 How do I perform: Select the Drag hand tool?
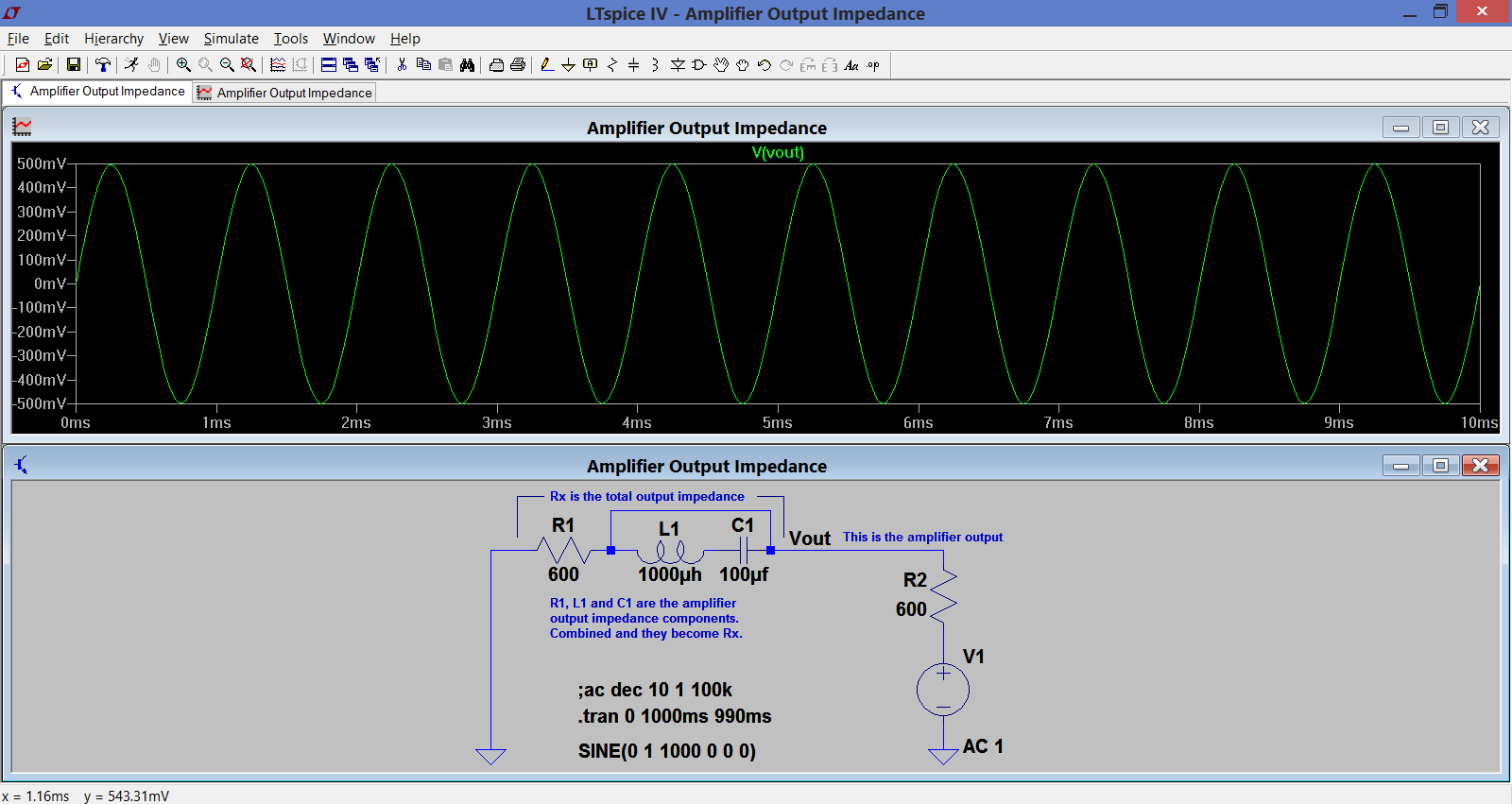click(x=743, y=65)
